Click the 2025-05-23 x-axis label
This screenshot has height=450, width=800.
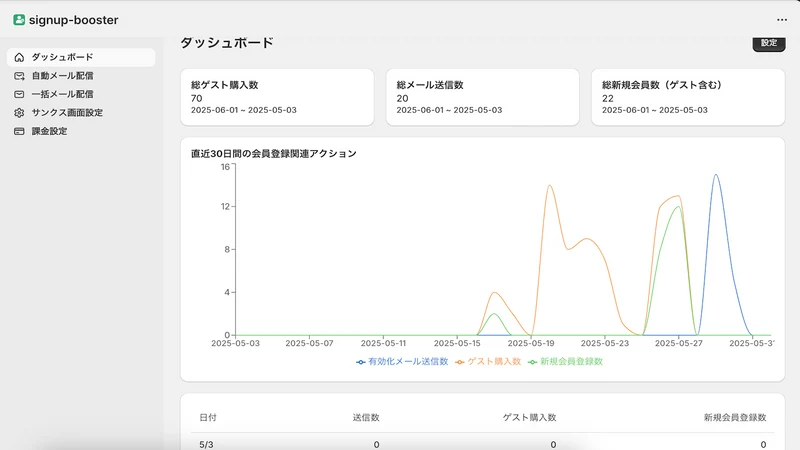tap(605, 343)
